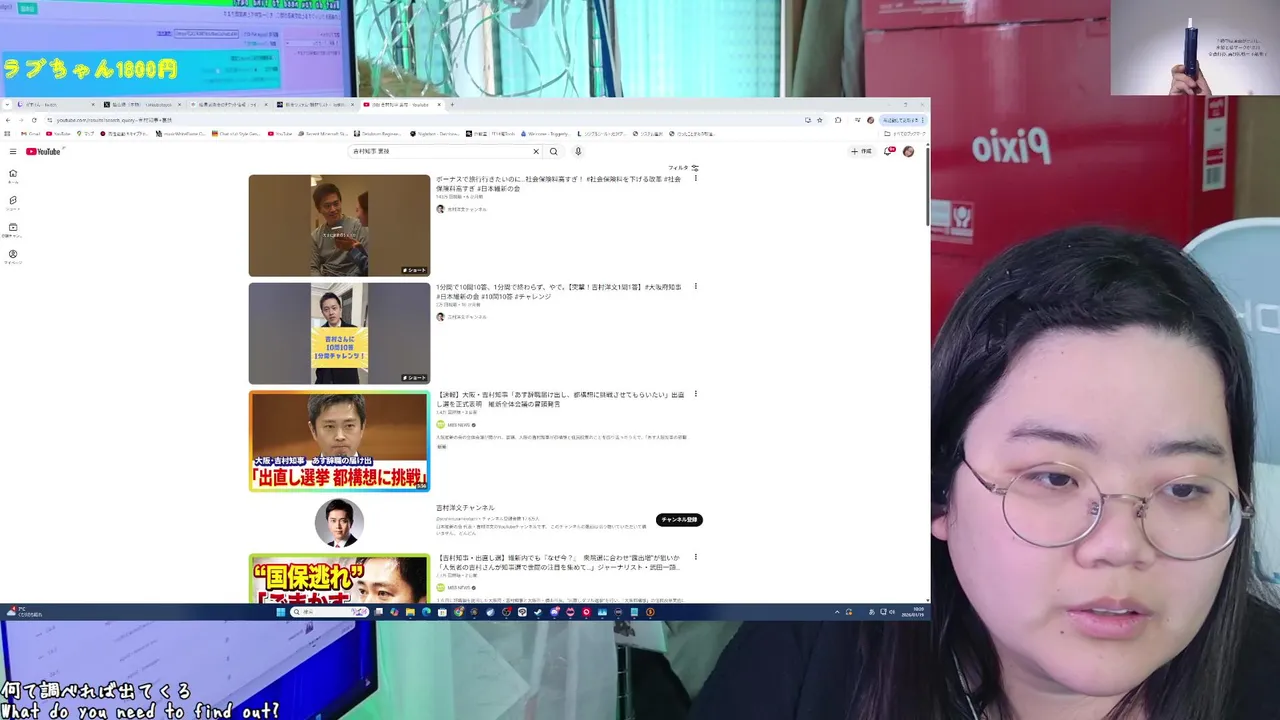The height and width of the screenshot is (720, 1280).
Task: Open the YouTube hamburger guide menu
Action: (13, 152)
